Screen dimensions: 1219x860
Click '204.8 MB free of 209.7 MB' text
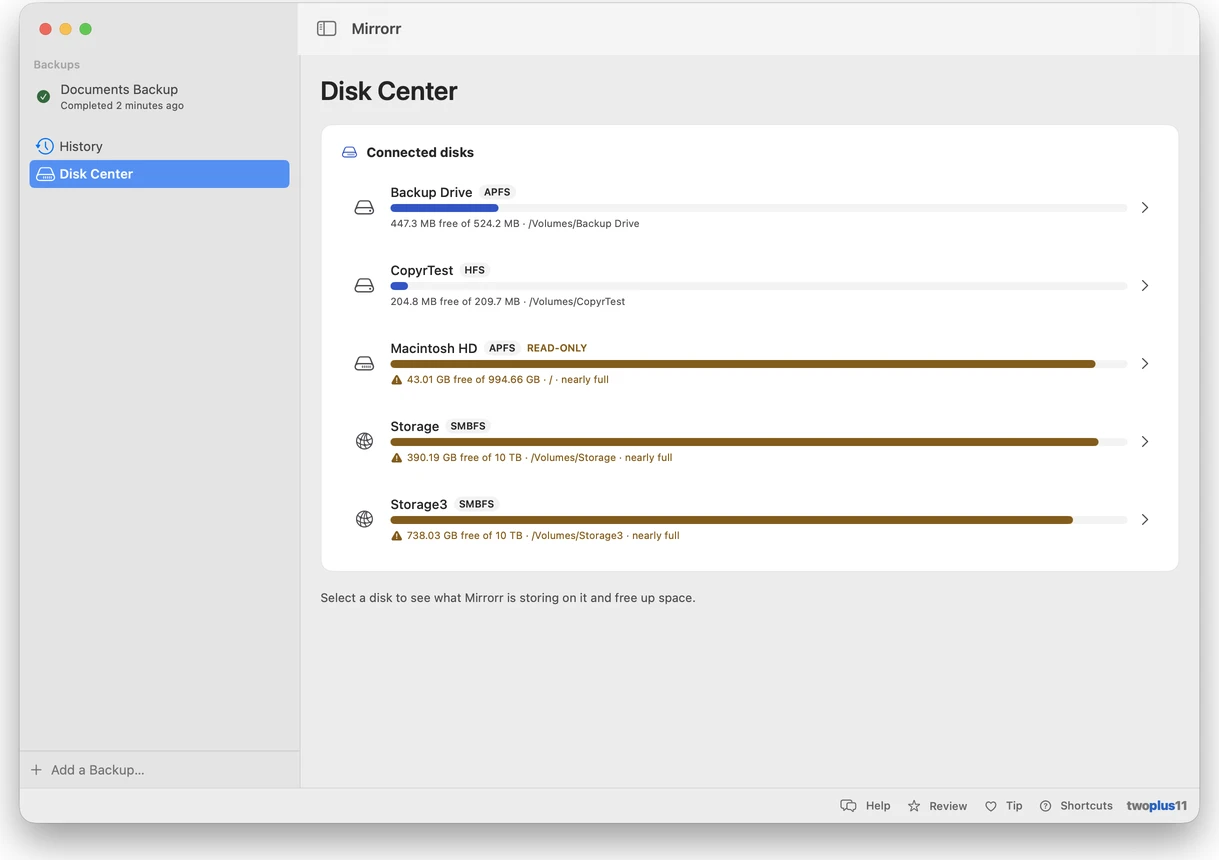[x=455, y=302]
